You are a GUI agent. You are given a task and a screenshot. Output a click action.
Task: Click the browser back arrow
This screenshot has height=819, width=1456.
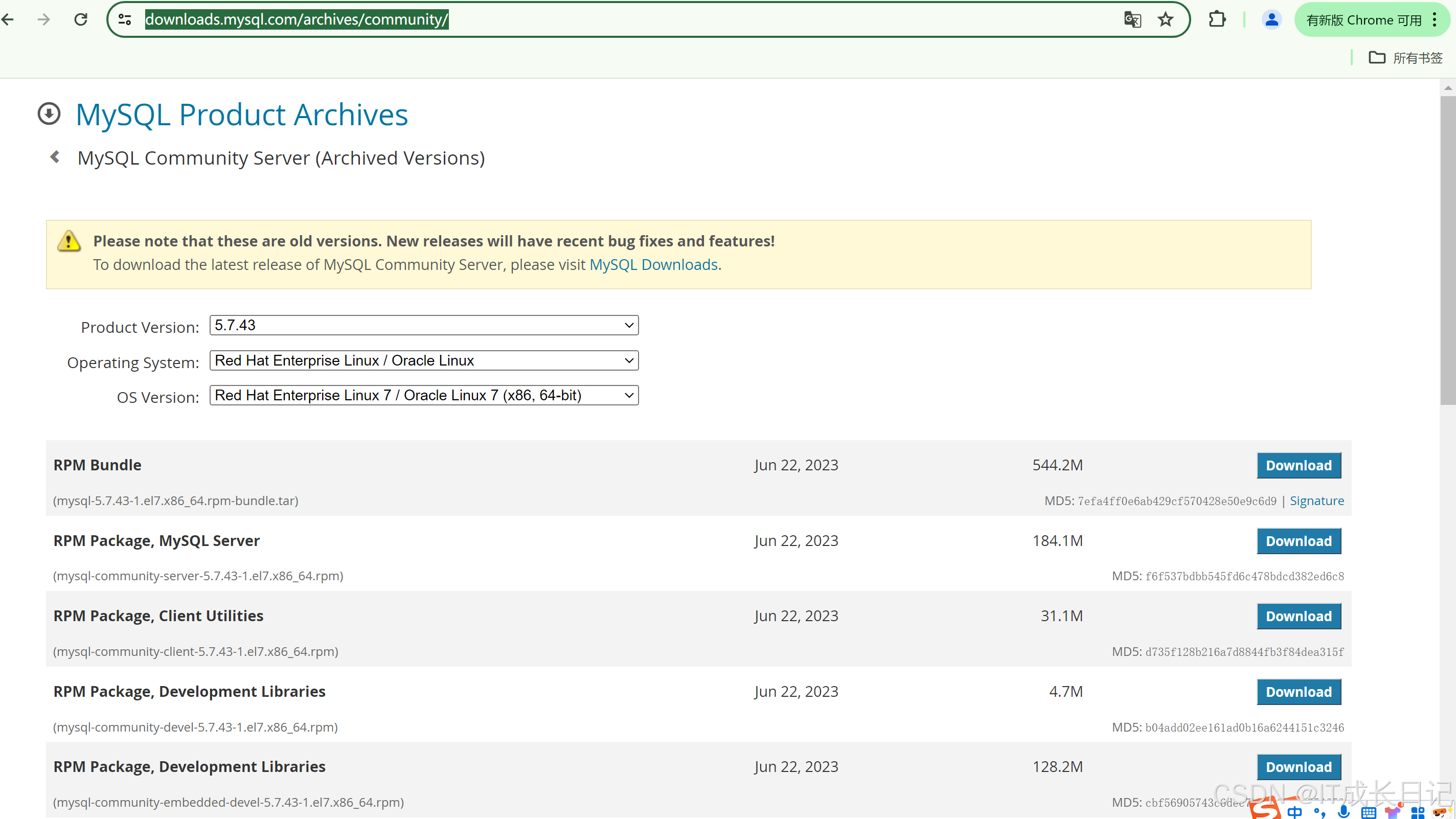click(x=8, y=20)
